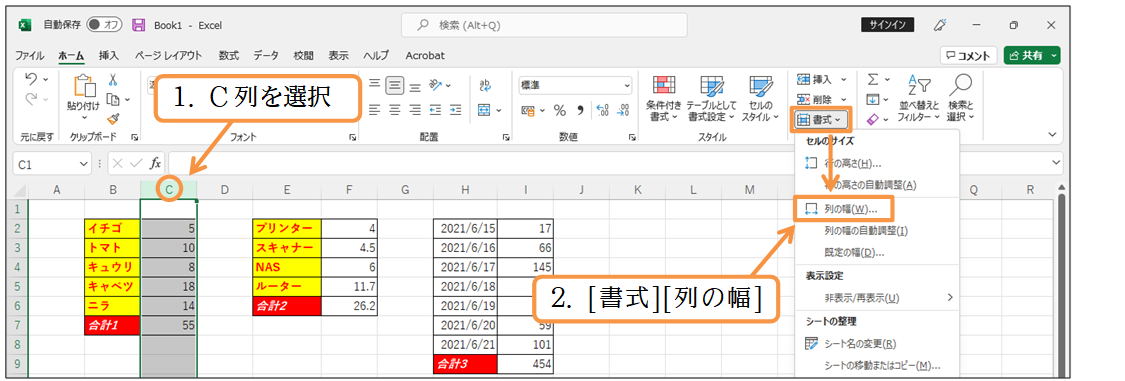1125x381 pixels.
Task: Open the Share (共有) dropdown arrow
Action: click(1053, 55)
